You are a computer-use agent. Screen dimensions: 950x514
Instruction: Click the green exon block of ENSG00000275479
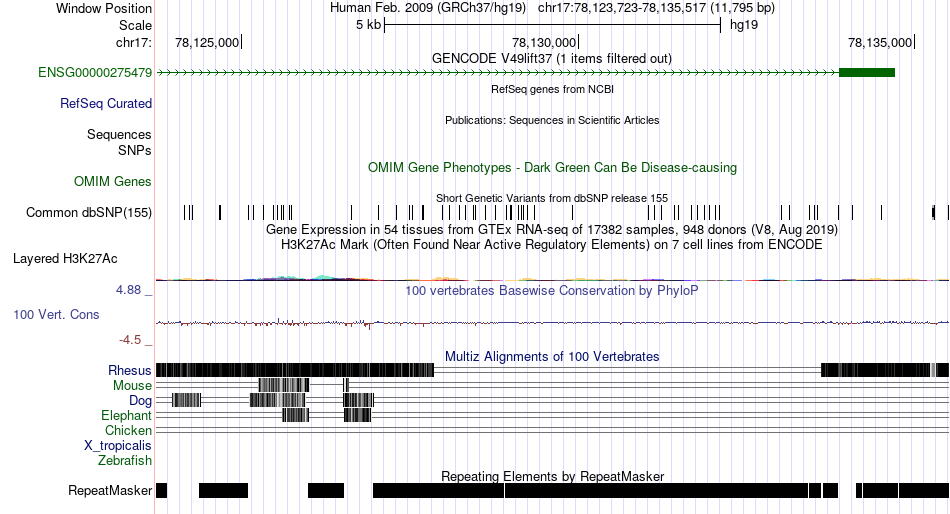coord(867,73)
